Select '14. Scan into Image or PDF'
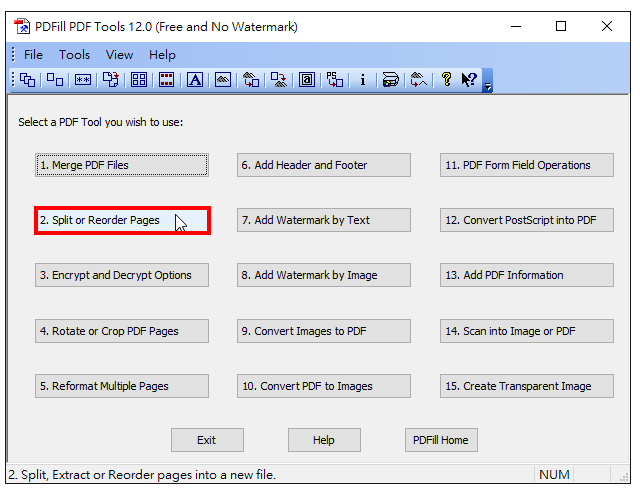This screenshot has height=491, width=640. coord(527,331)
